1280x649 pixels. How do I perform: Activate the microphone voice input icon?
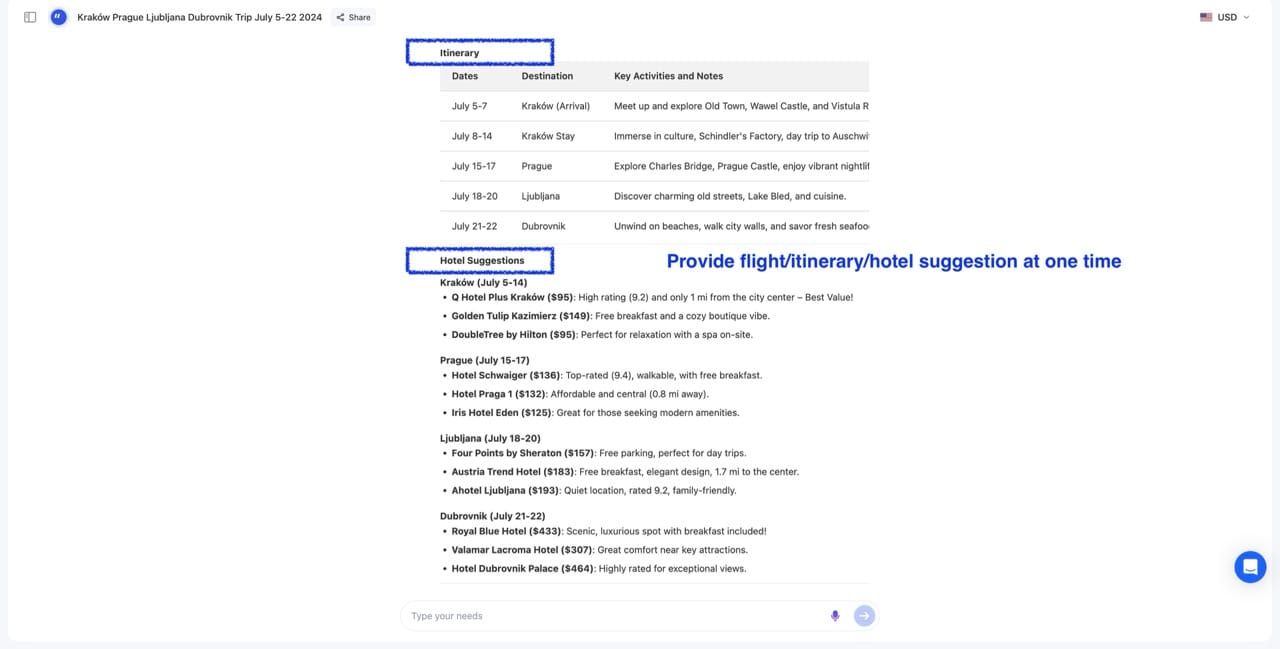835,615
